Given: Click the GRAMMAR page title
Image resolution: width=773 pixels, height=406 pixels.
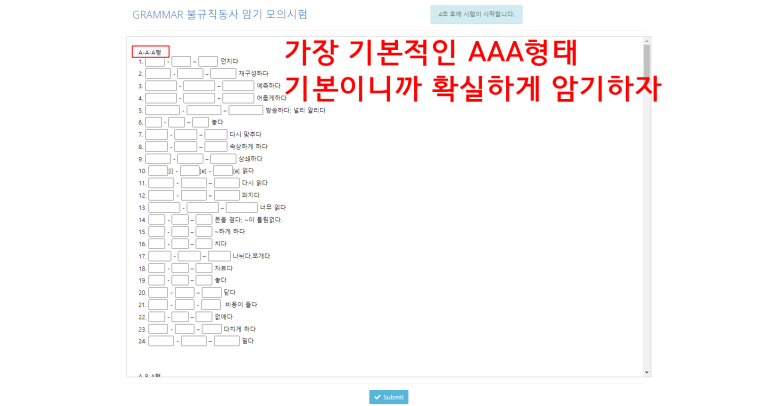Looking at the screenshot, I should (219, 14).
